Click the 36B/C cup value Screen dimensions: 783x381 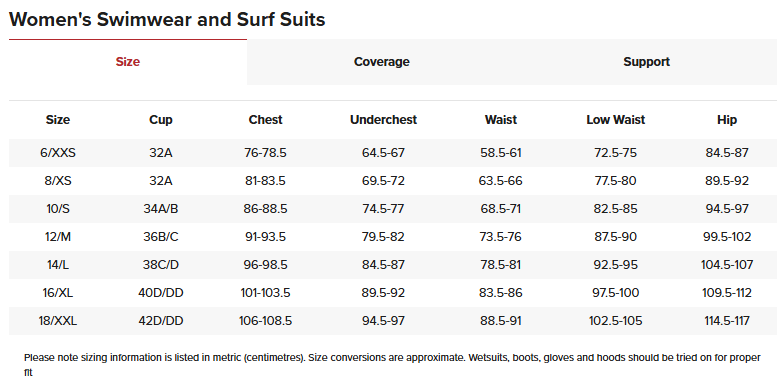pos(161,237)
